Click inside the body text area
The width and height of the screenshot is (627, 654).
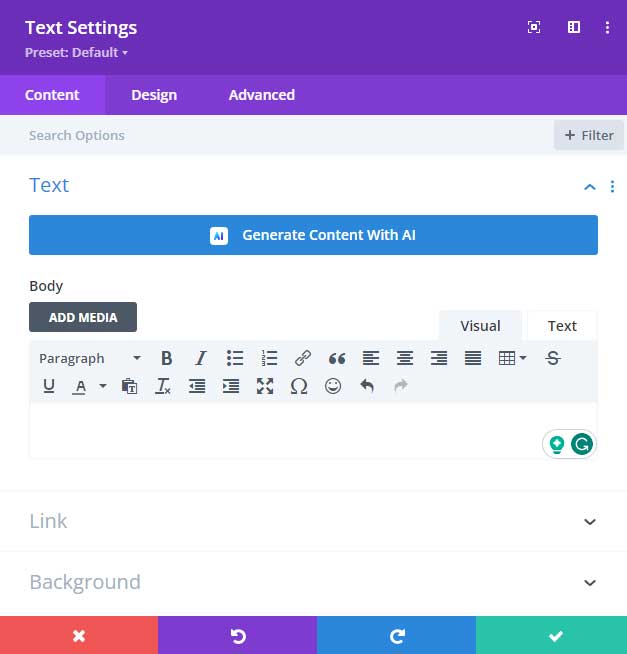(x=313, y=430)
